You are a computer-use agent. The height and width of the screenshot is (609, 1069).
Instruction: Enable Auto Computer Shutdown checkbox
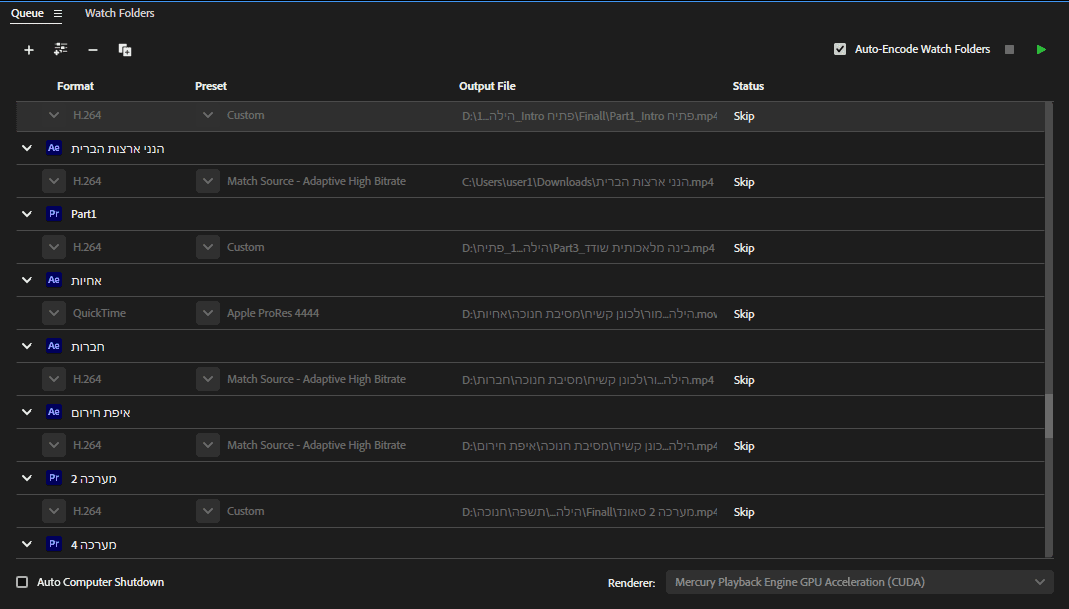[x=22, y=582]
